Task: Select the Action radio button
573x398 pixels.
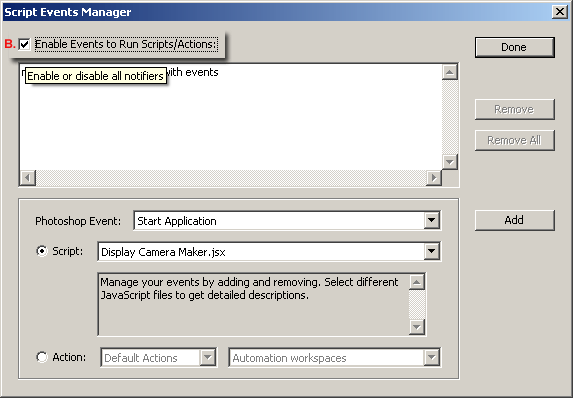Action: click(x=42, y=357)
